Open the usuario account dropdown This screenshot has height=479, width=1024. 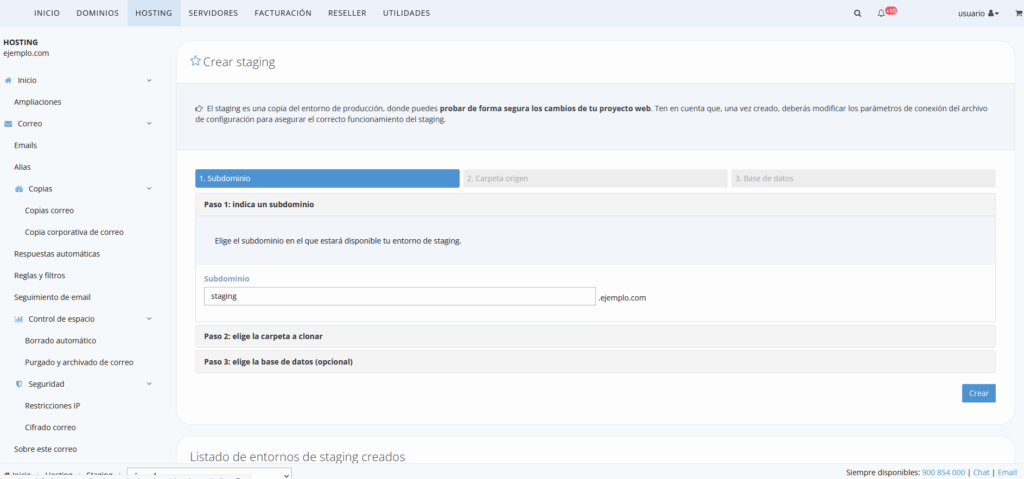(x=978, y=13)
